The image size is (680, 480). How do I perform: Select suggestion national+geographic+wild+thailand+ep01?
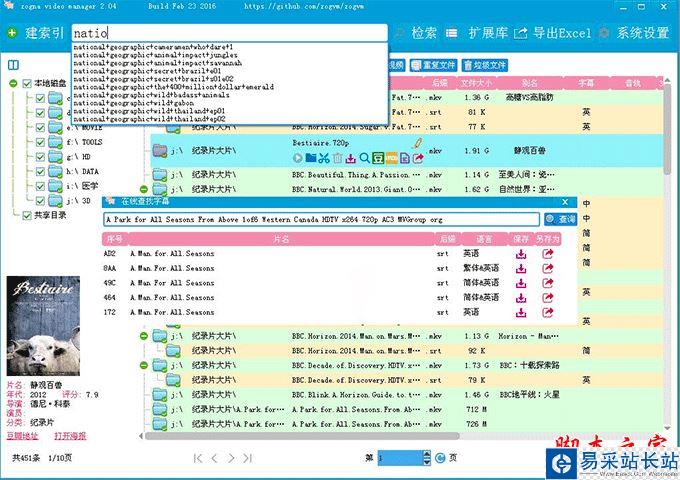click(x=149, y=111)
